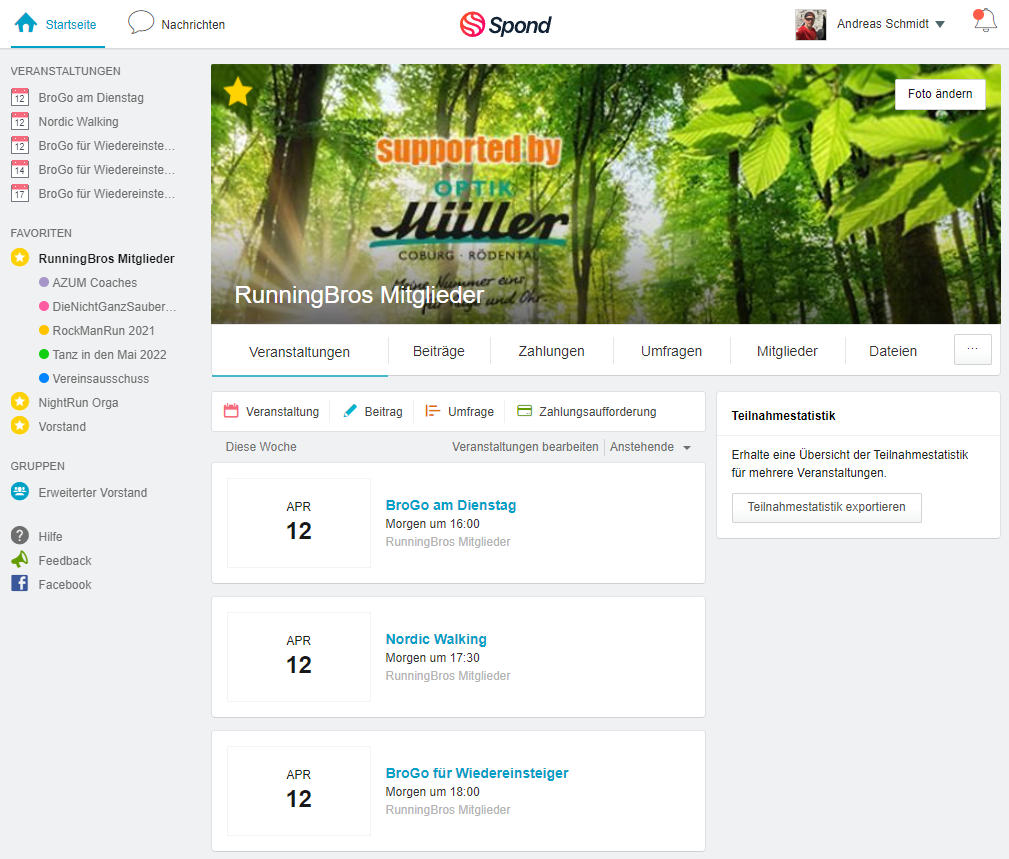Click the NightRun Orga favorite label
The width and height of the screenshot is (1009, 859).
[x=79, y=403]
